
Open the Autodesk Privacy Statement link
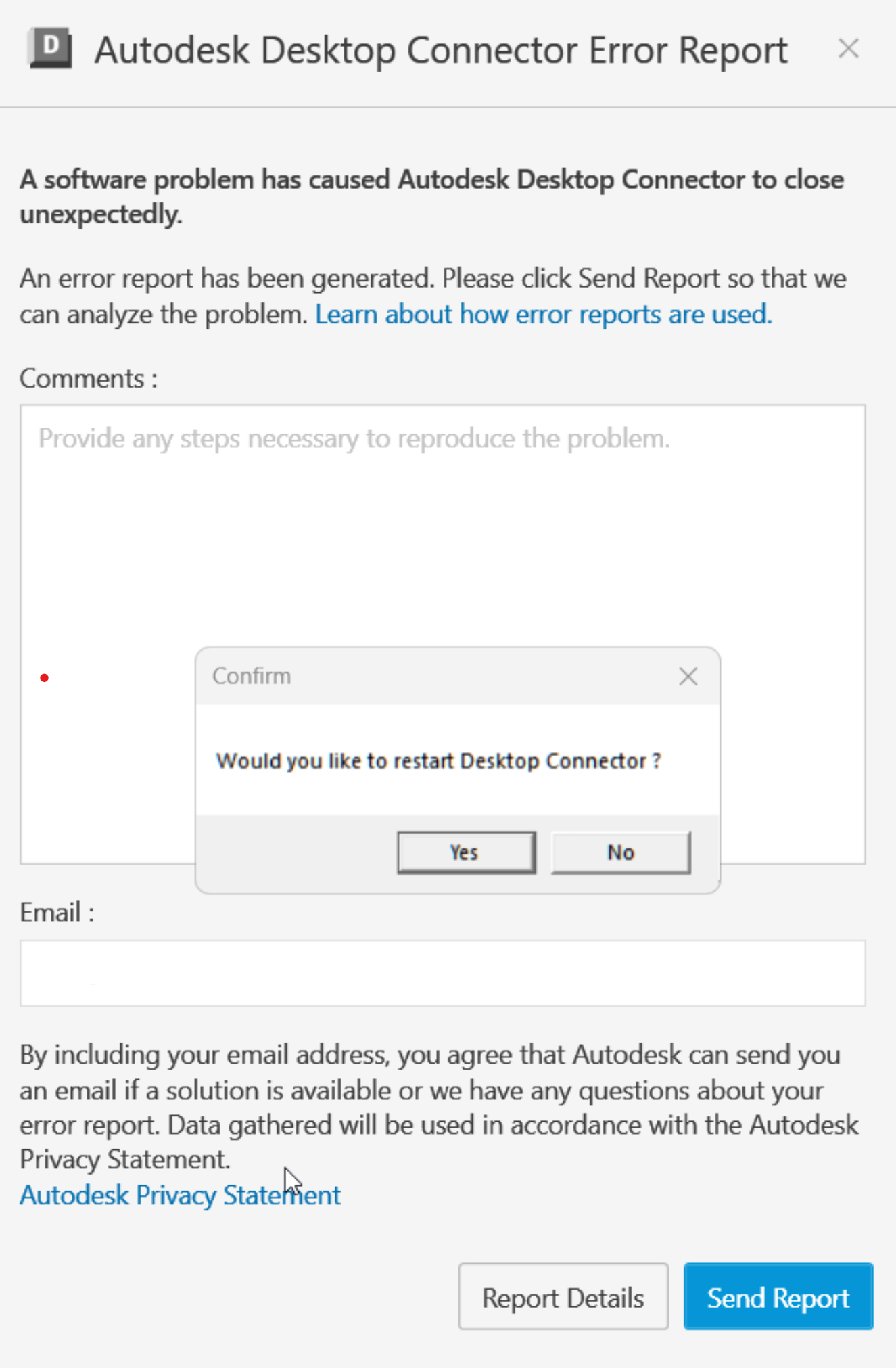pyautogui.click(x=180, y=1195)
